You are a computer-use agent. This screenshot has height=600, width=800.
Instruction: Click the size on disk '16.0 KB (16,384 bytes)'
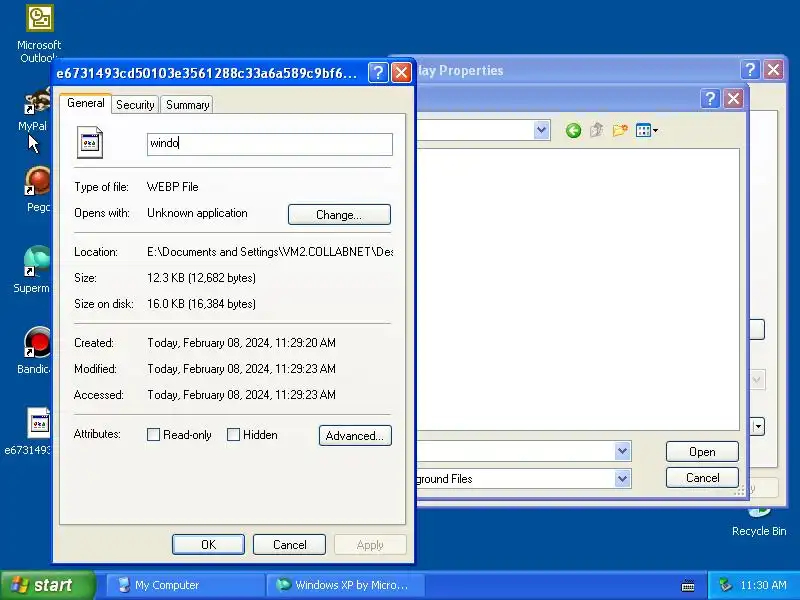[x=202, y=304]
